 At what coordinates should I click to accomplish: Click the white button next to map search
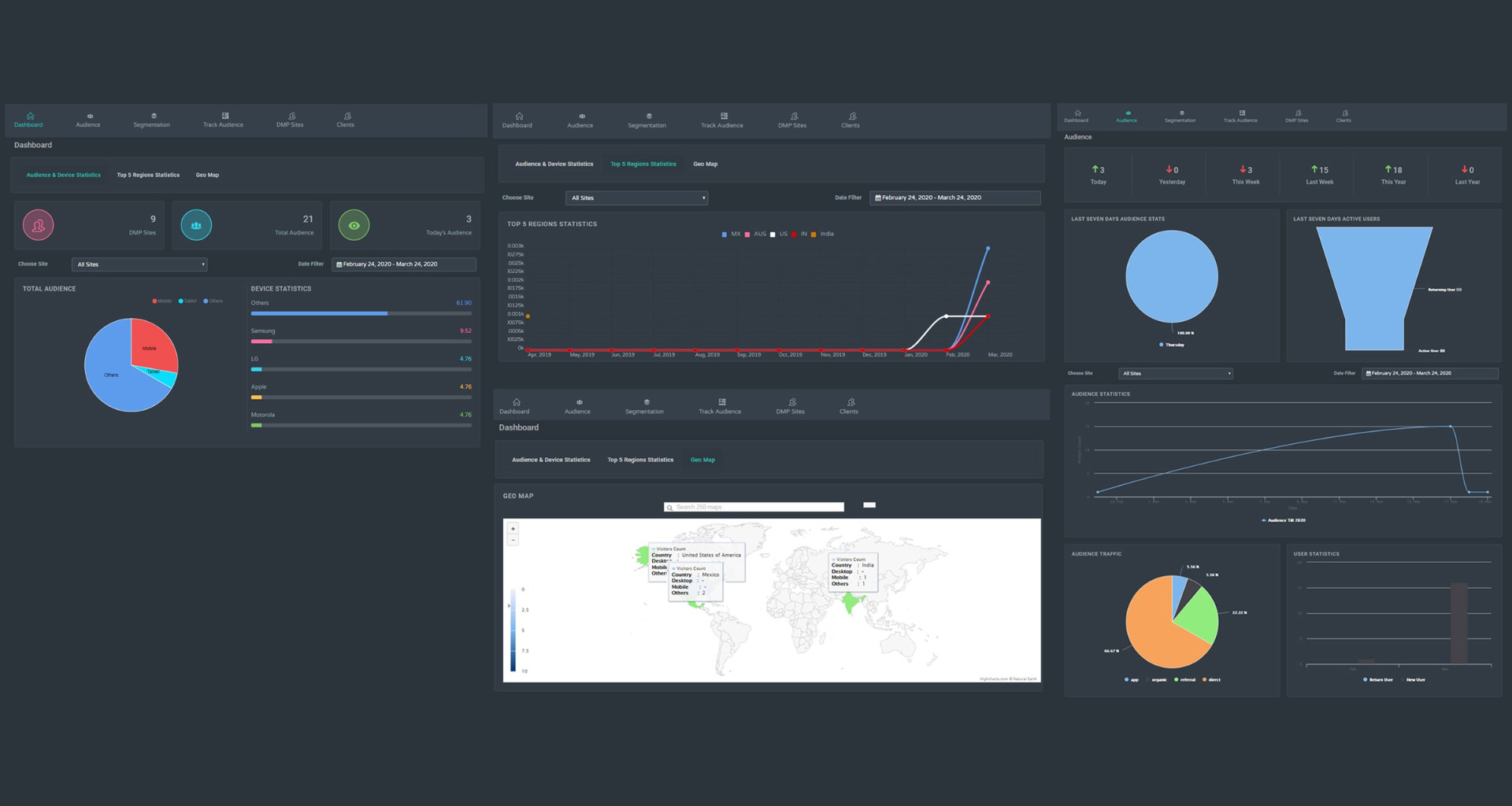pos(869,505)
